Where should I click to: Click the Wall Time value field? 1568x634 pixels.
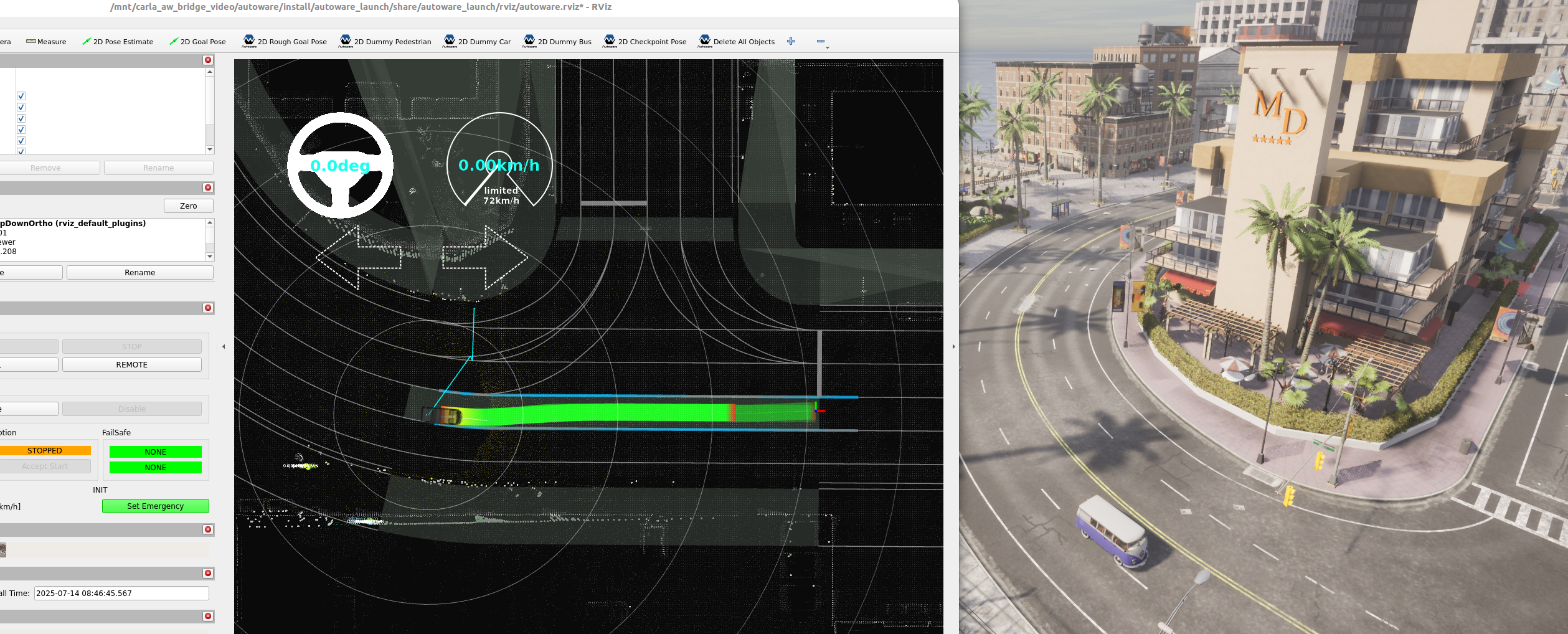(121, 593)
